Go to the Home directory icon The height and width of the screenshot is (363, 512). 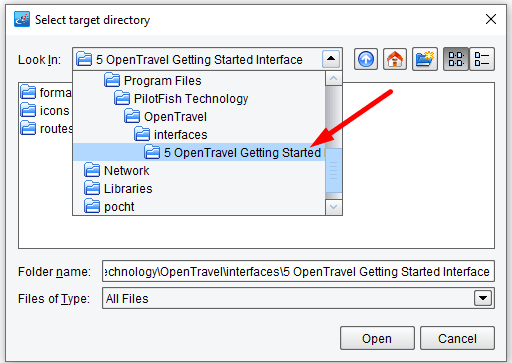pyautogui.click(x=395, y=59)
